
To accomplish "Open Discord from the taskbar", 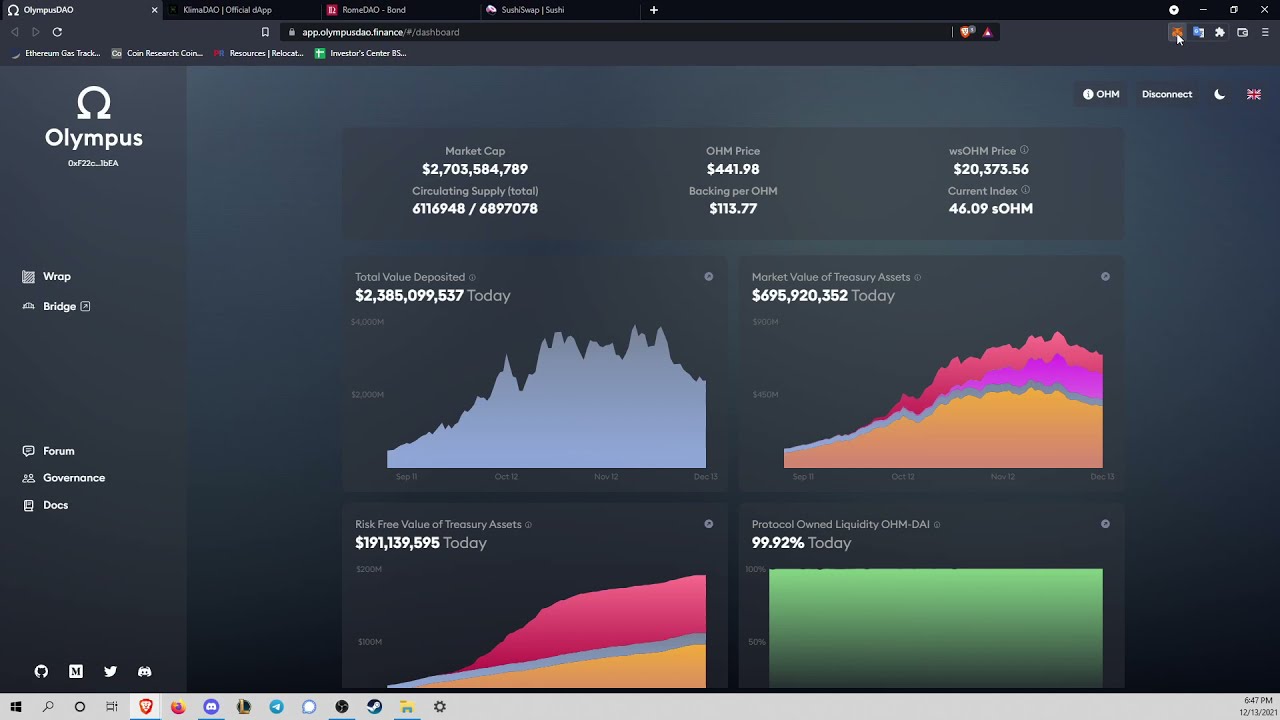I will point(211,707).
